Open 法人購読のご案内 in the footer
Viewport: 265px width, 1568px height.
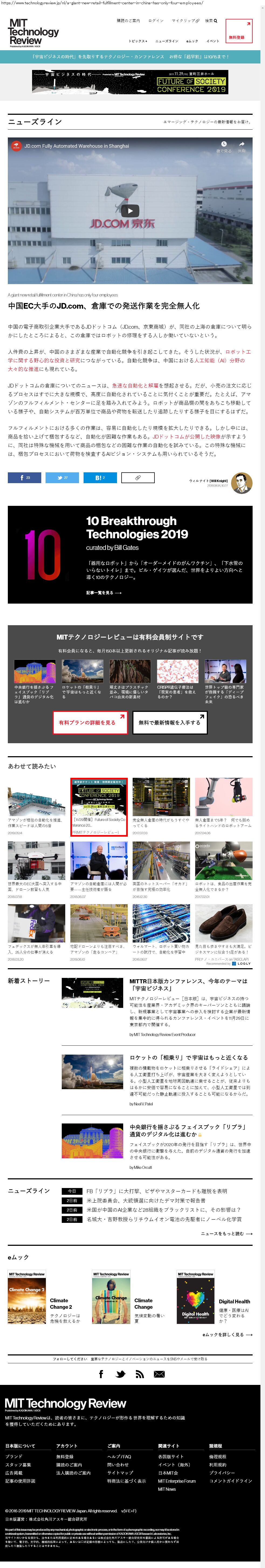(x=74, y=1473)
